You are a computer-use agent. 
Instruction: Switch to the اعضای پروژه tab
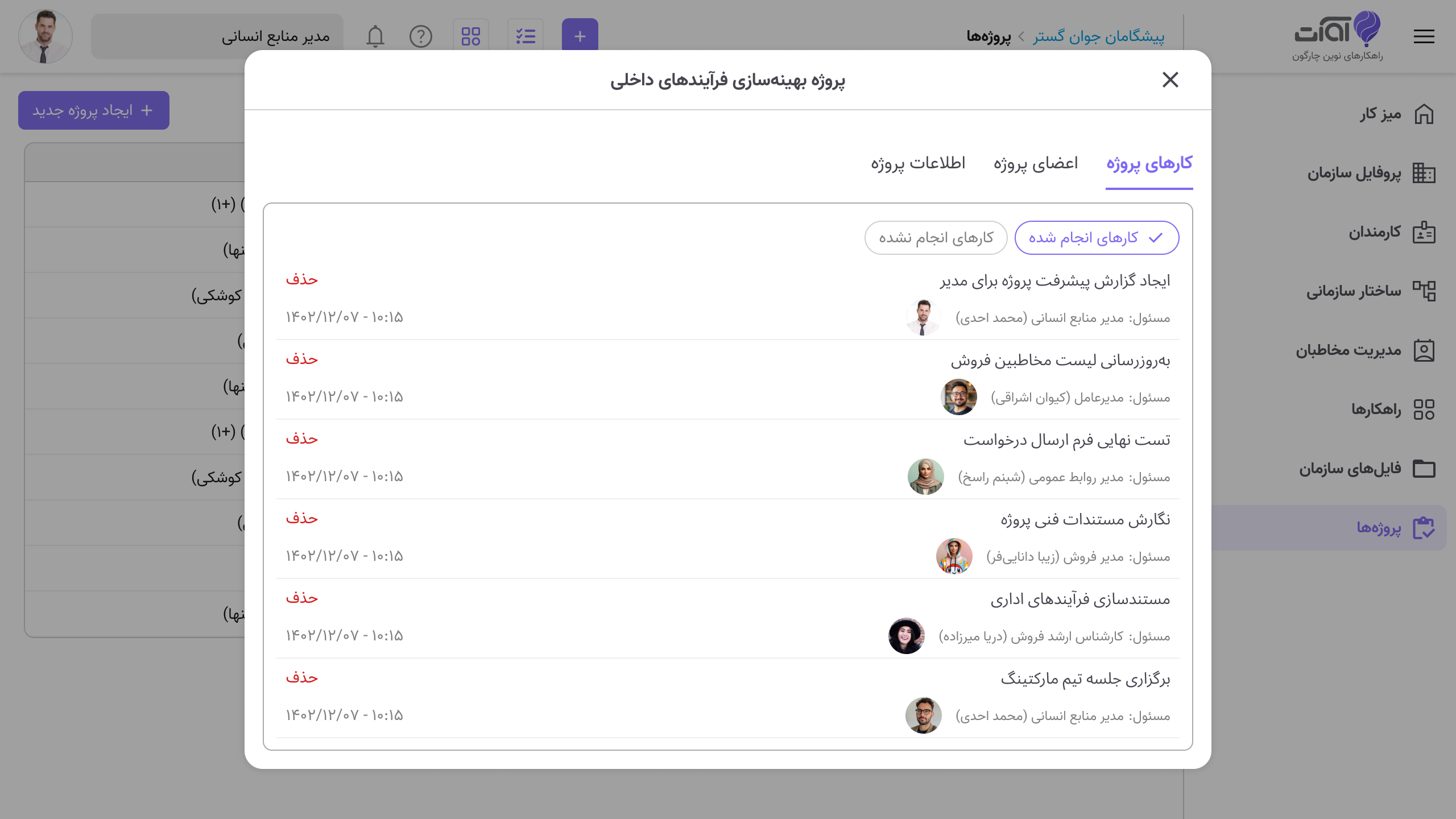[x=1036, y=164]
